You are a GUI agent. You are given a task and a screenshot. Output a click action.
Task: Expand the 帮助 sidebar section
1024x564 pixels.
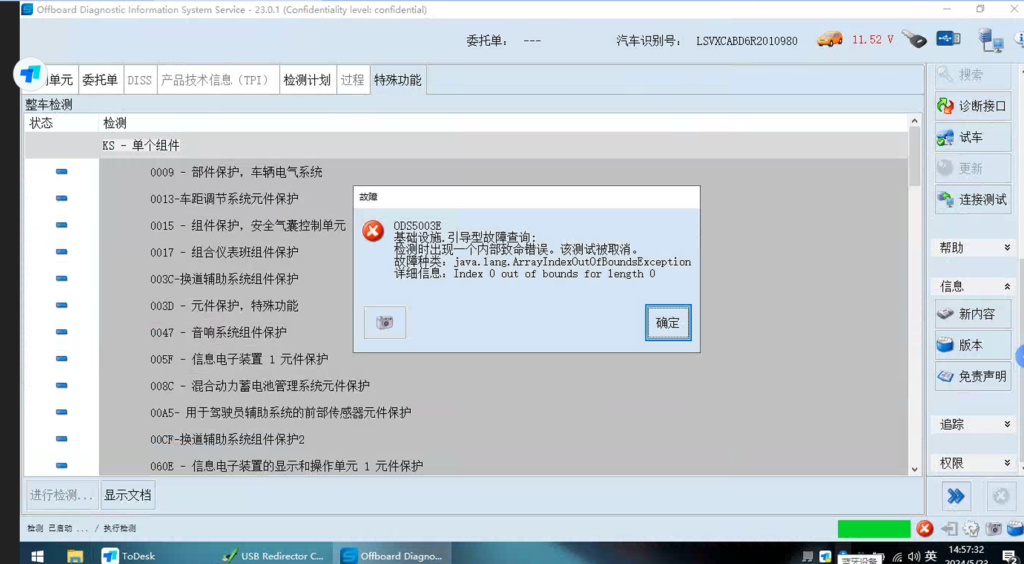click(976, 248)
